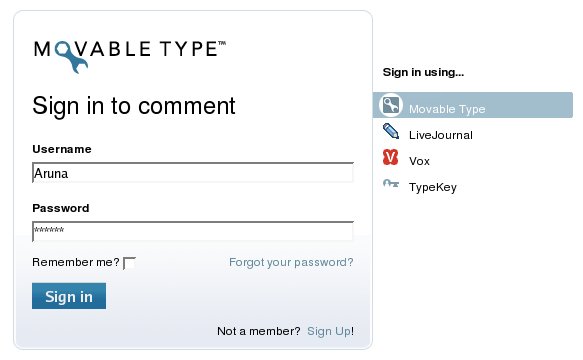The height and width of the screenshot is (360, 583).
Task: Click the Password label
Action: (x=61, y=208)
